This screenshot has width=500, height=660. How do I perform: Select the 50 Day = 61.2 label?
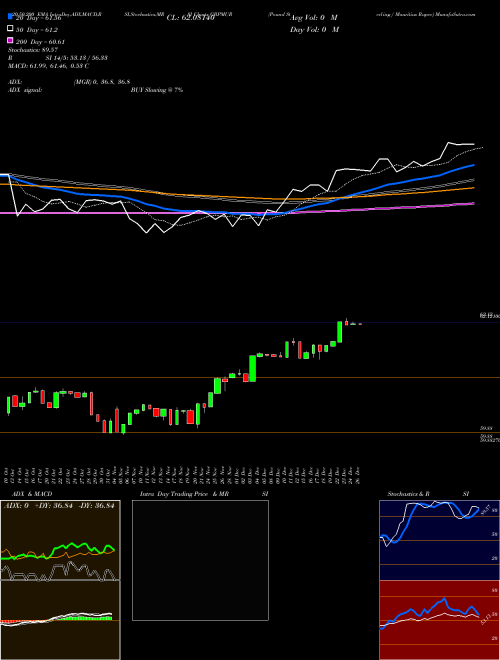[37, 30]
